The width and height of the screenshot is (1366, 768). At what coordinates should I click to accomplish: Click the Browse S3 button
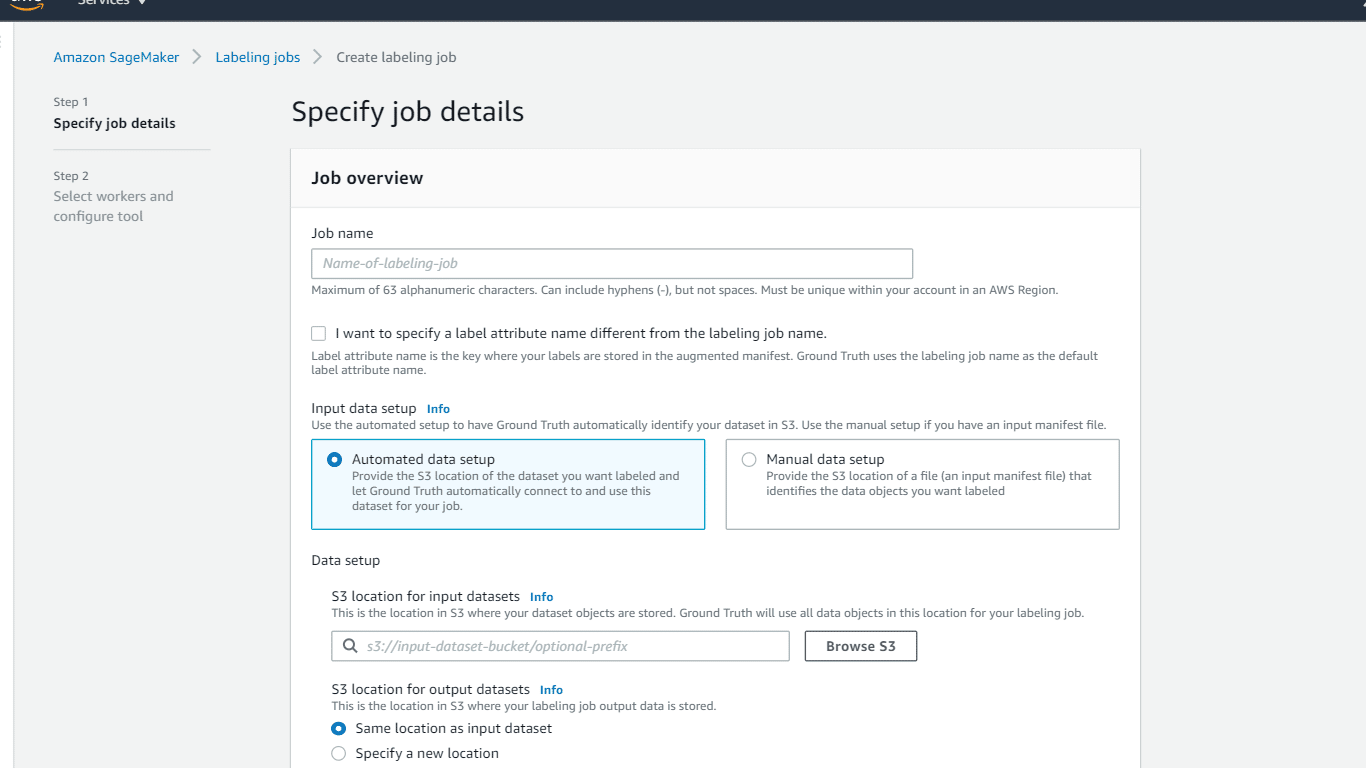pos(860,646)
